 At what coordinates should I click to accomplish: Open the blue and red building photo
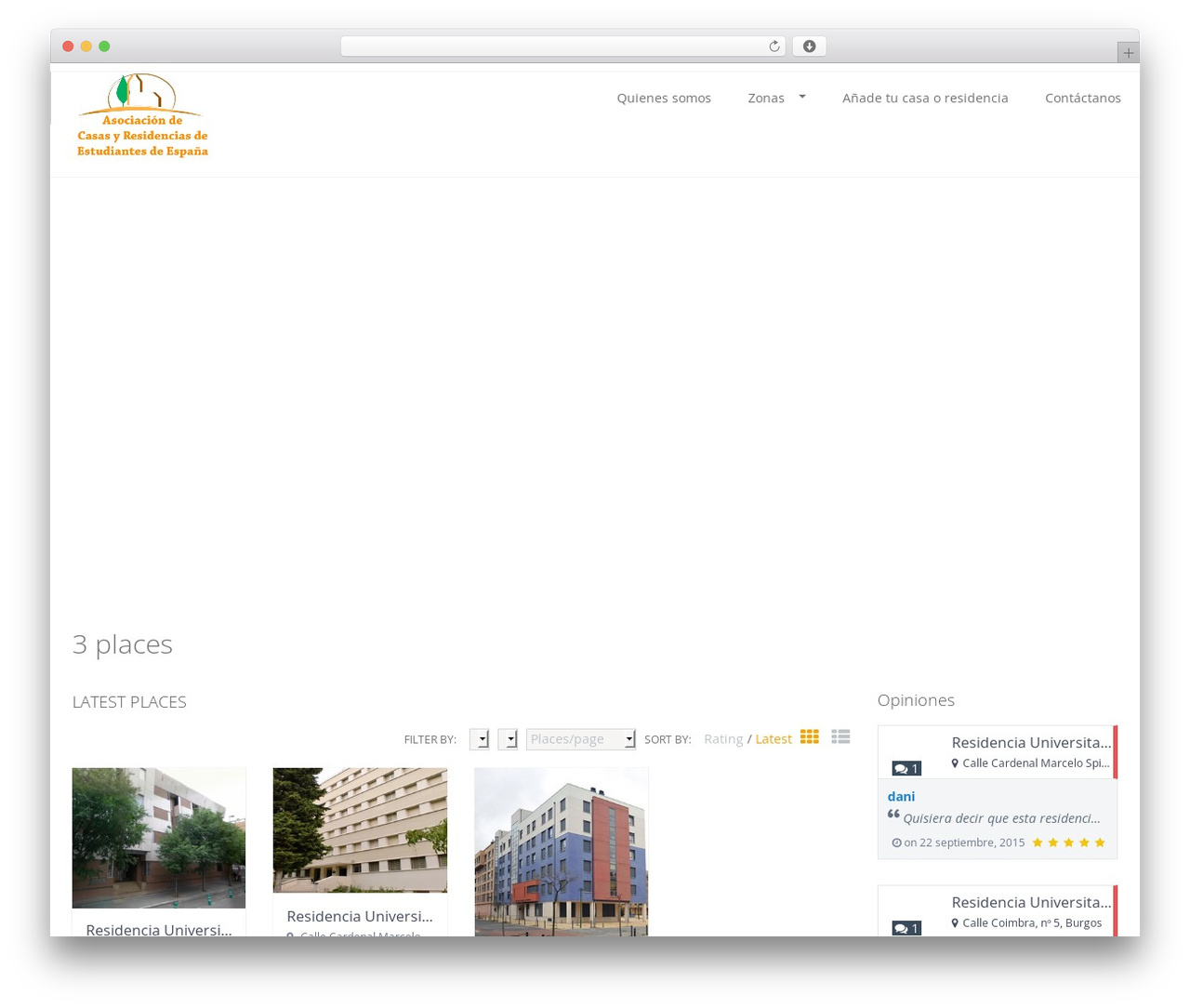562,852
